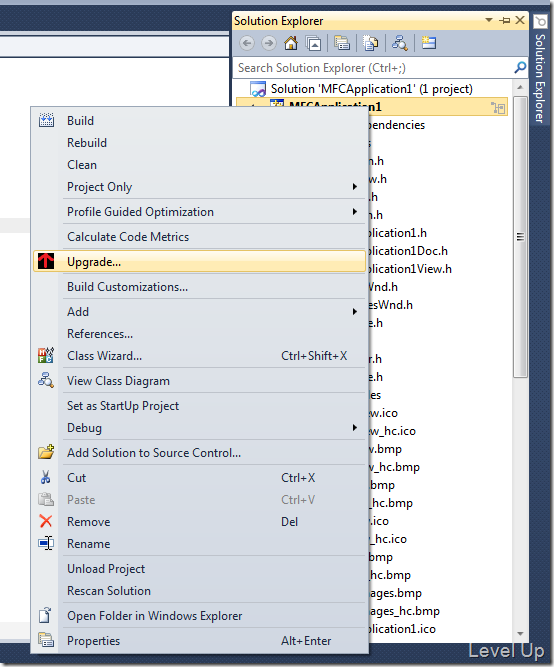Image resolution: width=554 pixels, height=667 pixels.
Task: Click the View Class Diagram icon
Action: 46,380
